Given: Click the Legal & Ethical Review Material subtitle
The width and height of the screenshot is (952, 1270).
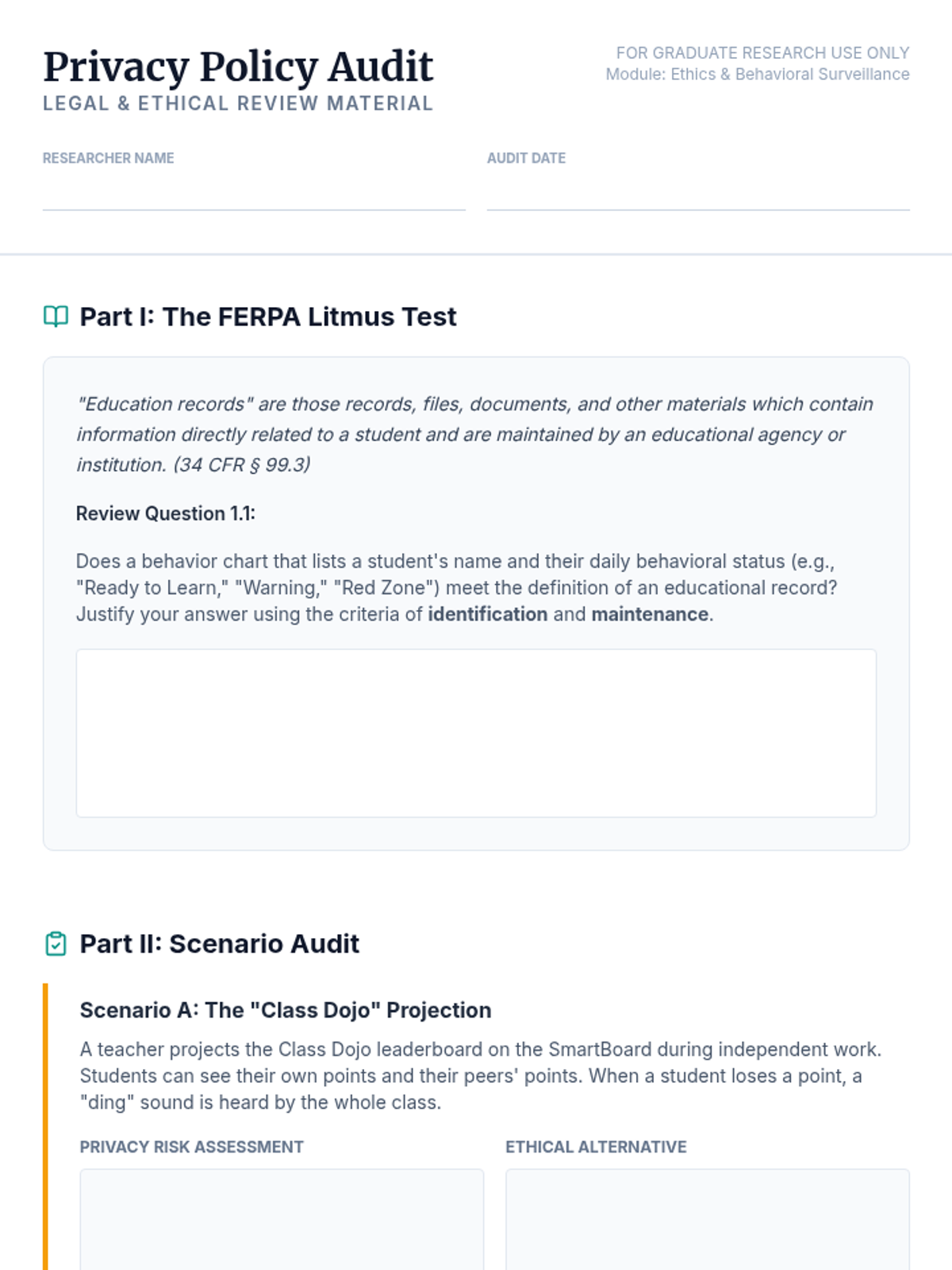Looking at the screenshot, I should click(x=238, y=104).
